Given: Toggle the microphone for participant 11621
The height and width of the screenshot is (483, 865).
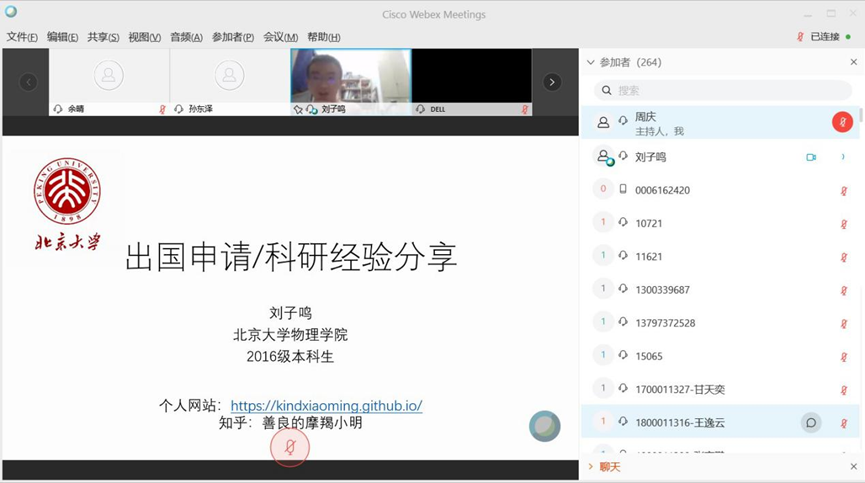Looking at the screenshot, I should click(x=843, y=256).
